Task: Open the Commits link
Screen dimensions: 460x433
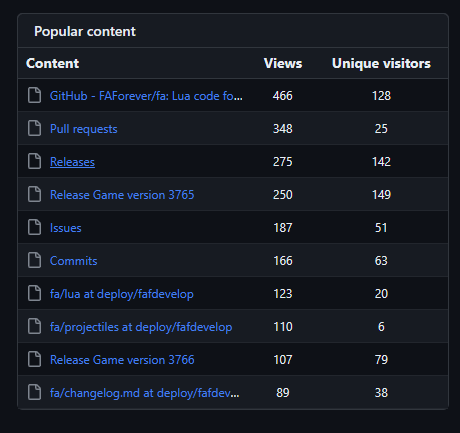Action: 73,261
